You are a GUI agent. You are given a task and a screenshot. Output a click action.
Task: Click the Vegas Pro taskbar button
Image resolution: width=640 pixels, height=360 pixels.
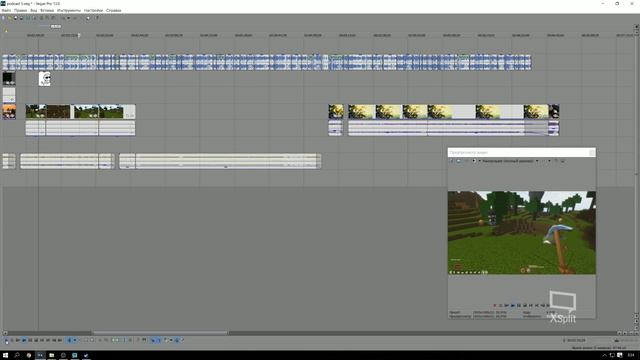click(x=40, y=356)
